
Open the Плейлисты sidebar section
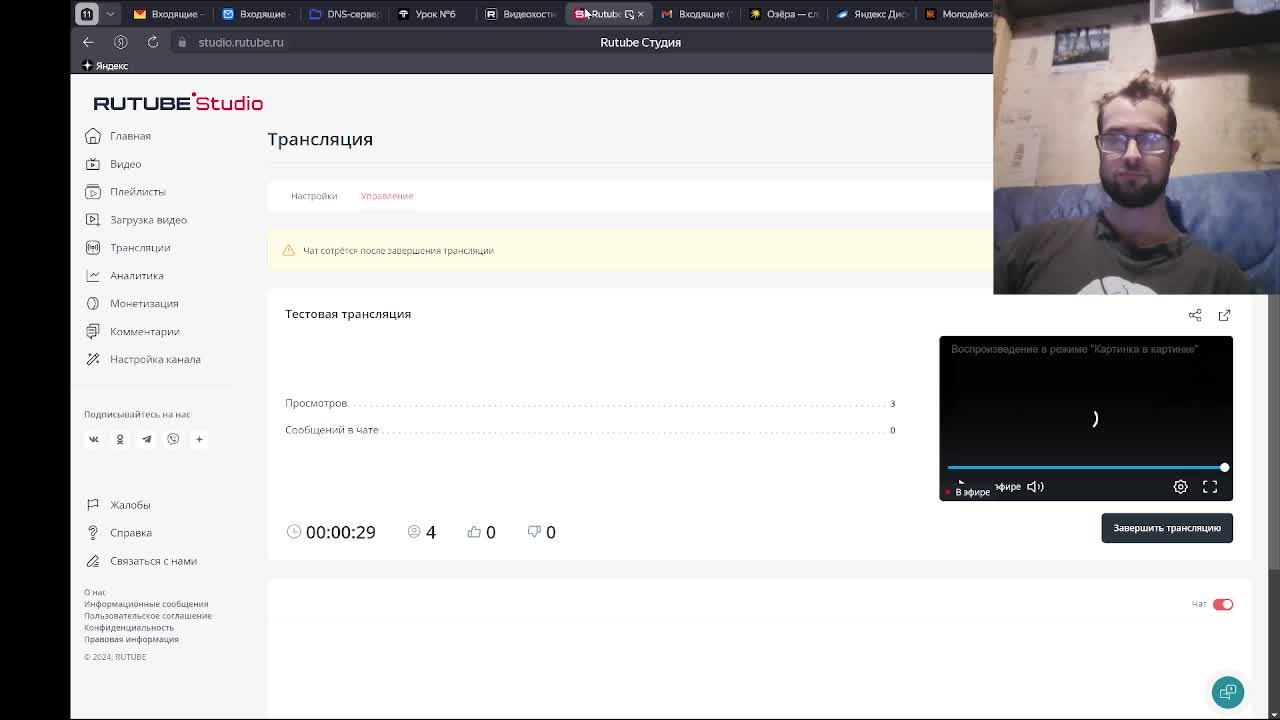(126, 192)
